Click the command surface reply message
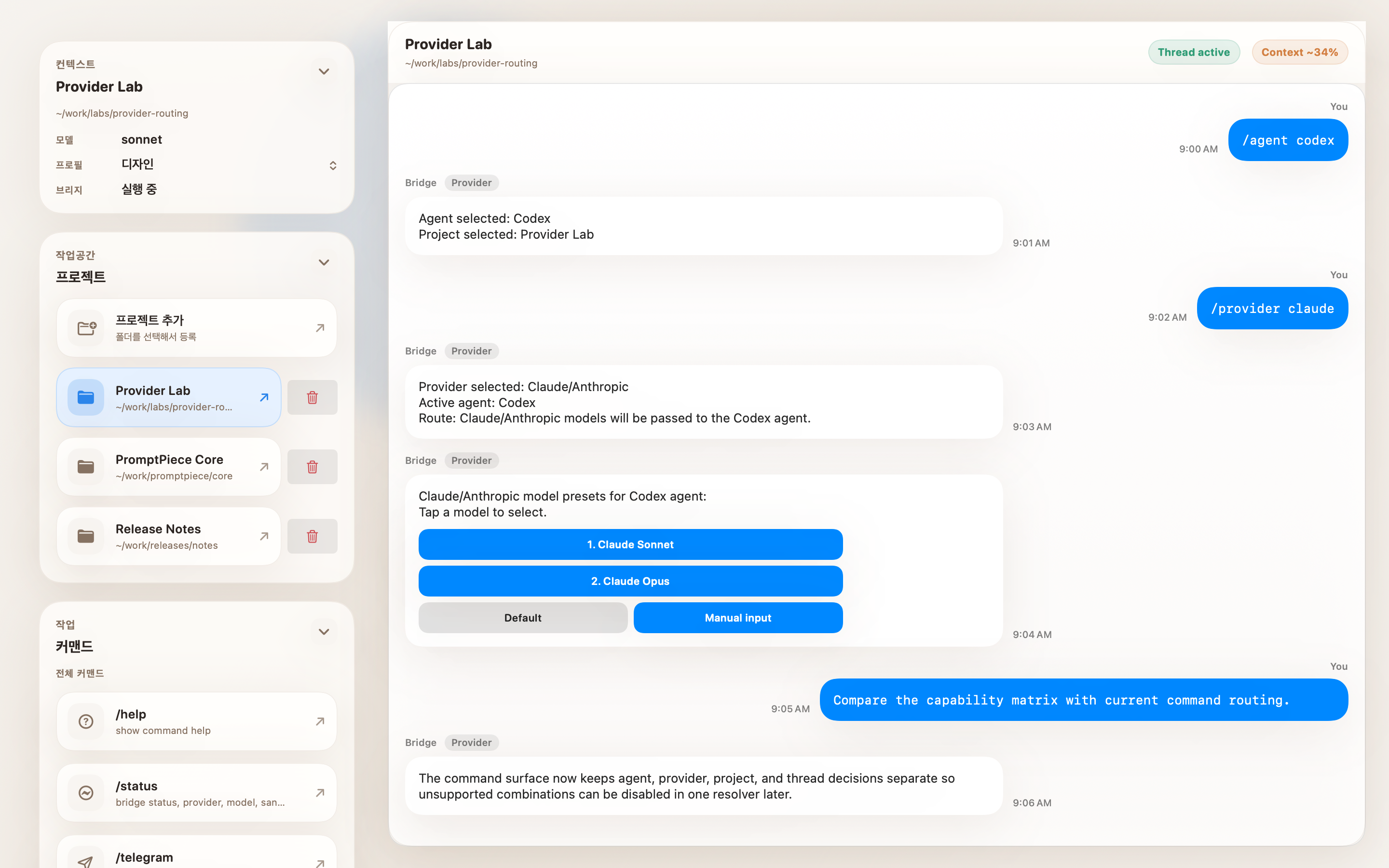Screen dimensions: 1389x868 click(x=704, y=786)
